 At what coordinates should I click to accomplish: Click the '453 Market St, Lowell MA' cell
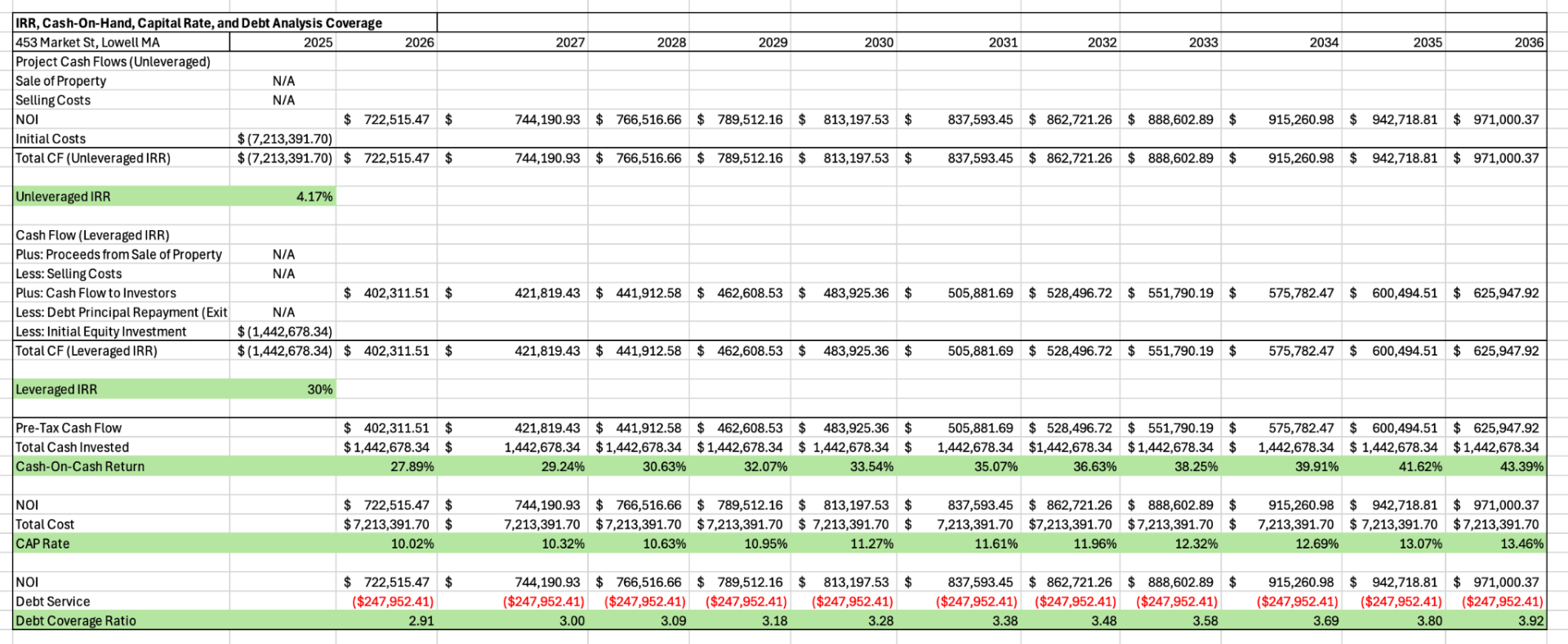click(x=121, y=42)
